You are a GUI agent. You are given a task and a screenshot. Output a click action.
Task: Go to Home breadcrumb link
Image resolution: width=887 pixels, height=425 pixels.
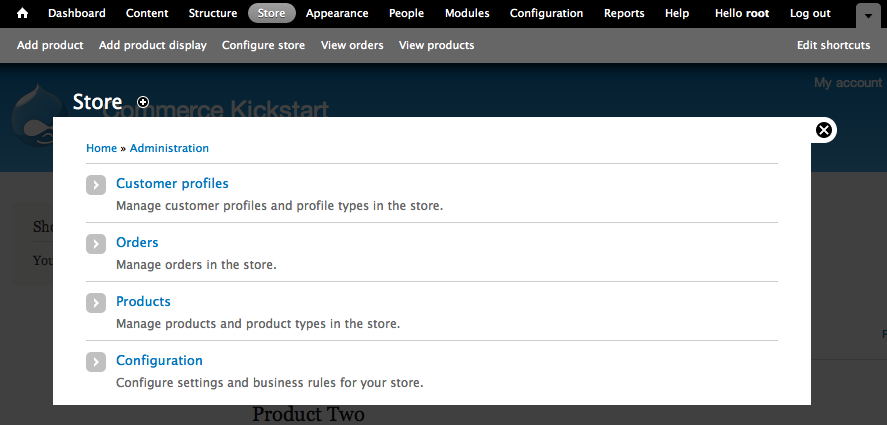coord(101,148)
